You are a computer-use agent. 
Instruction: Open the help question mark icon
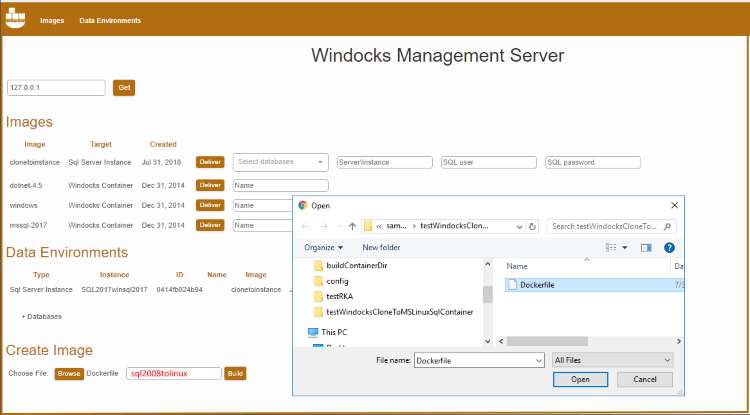[x=669, y=247]
